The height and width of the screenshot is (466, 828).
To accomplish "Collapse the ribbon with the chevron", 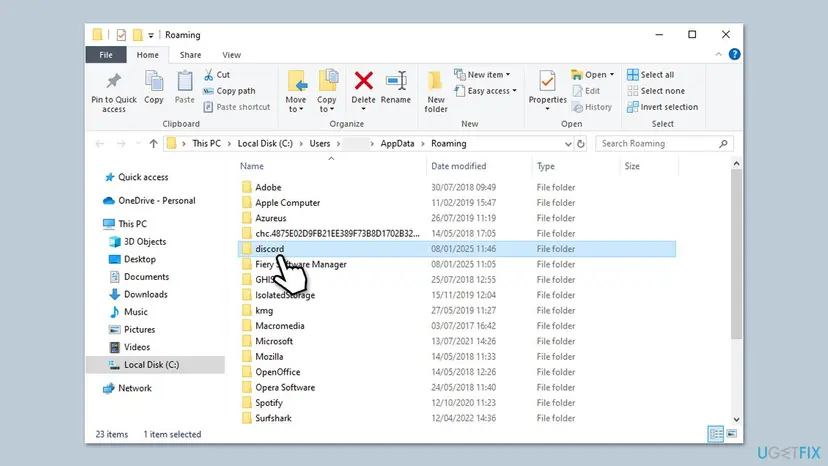I will point(718,54).
